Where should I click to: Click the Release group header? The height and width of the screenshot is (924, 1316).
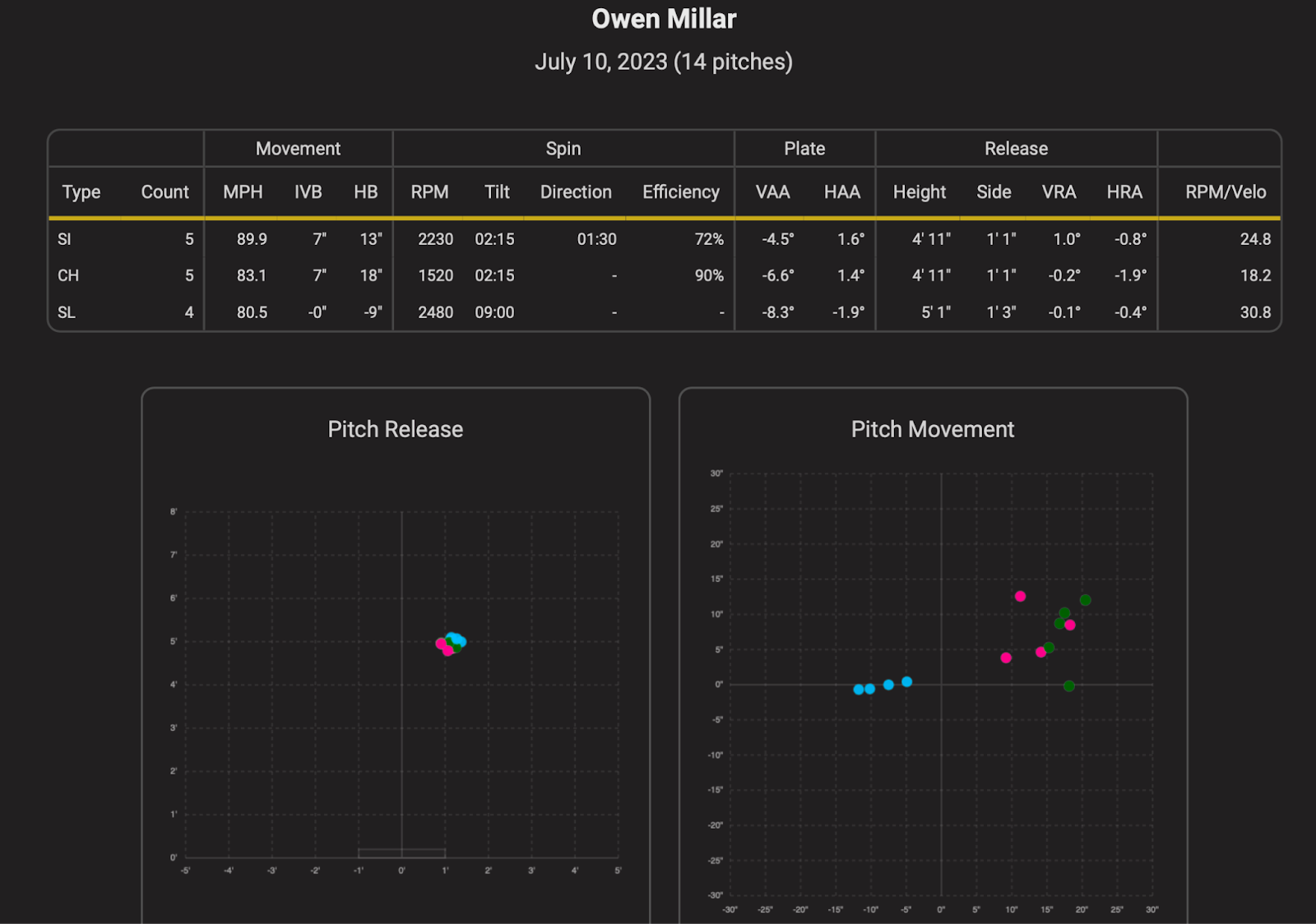click(1017, 149)
